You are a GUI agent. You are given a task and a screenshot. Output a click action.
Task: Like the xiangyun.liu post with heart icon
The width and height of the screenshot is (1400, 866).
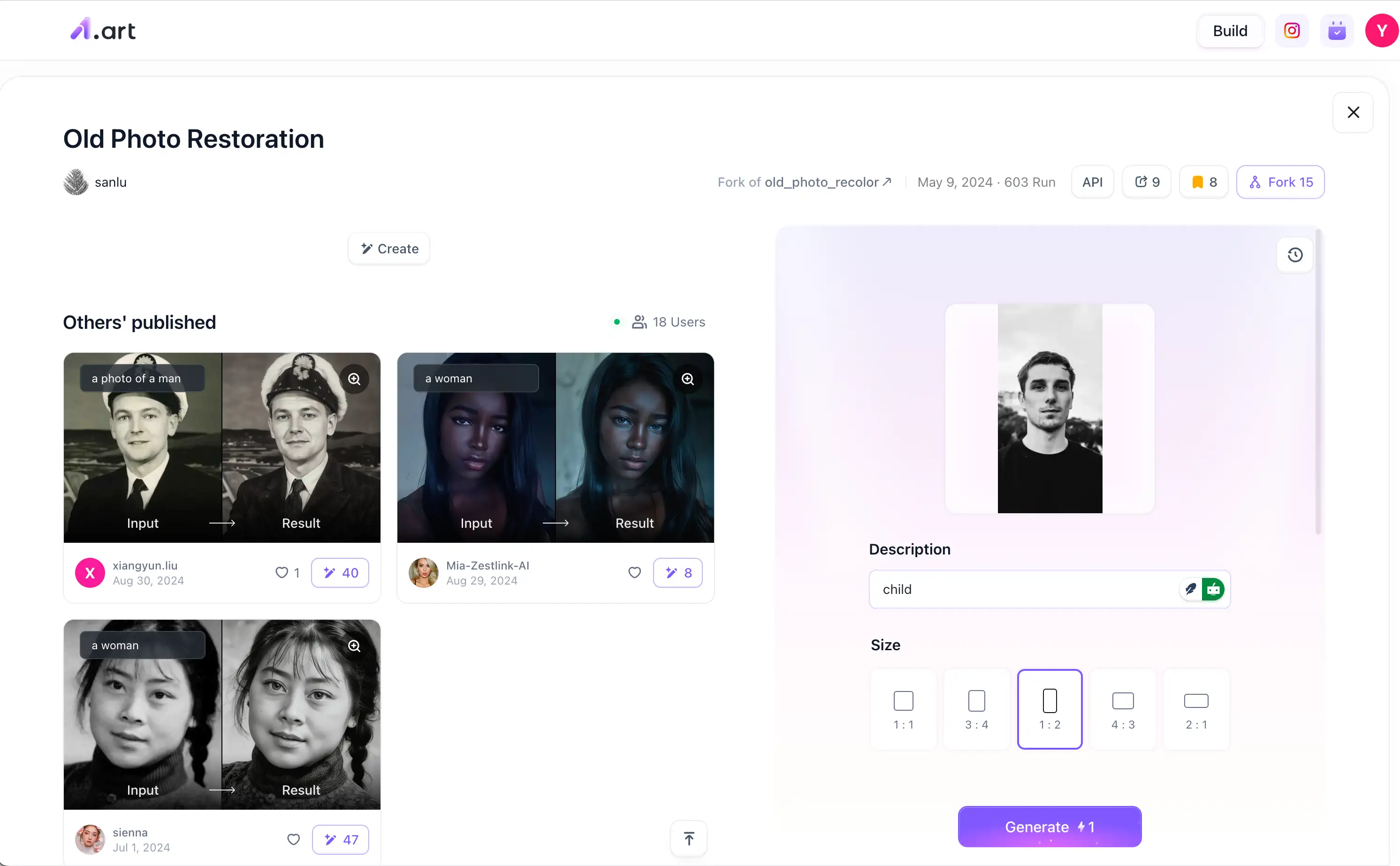pyautogui.click(x=281, y=573)
